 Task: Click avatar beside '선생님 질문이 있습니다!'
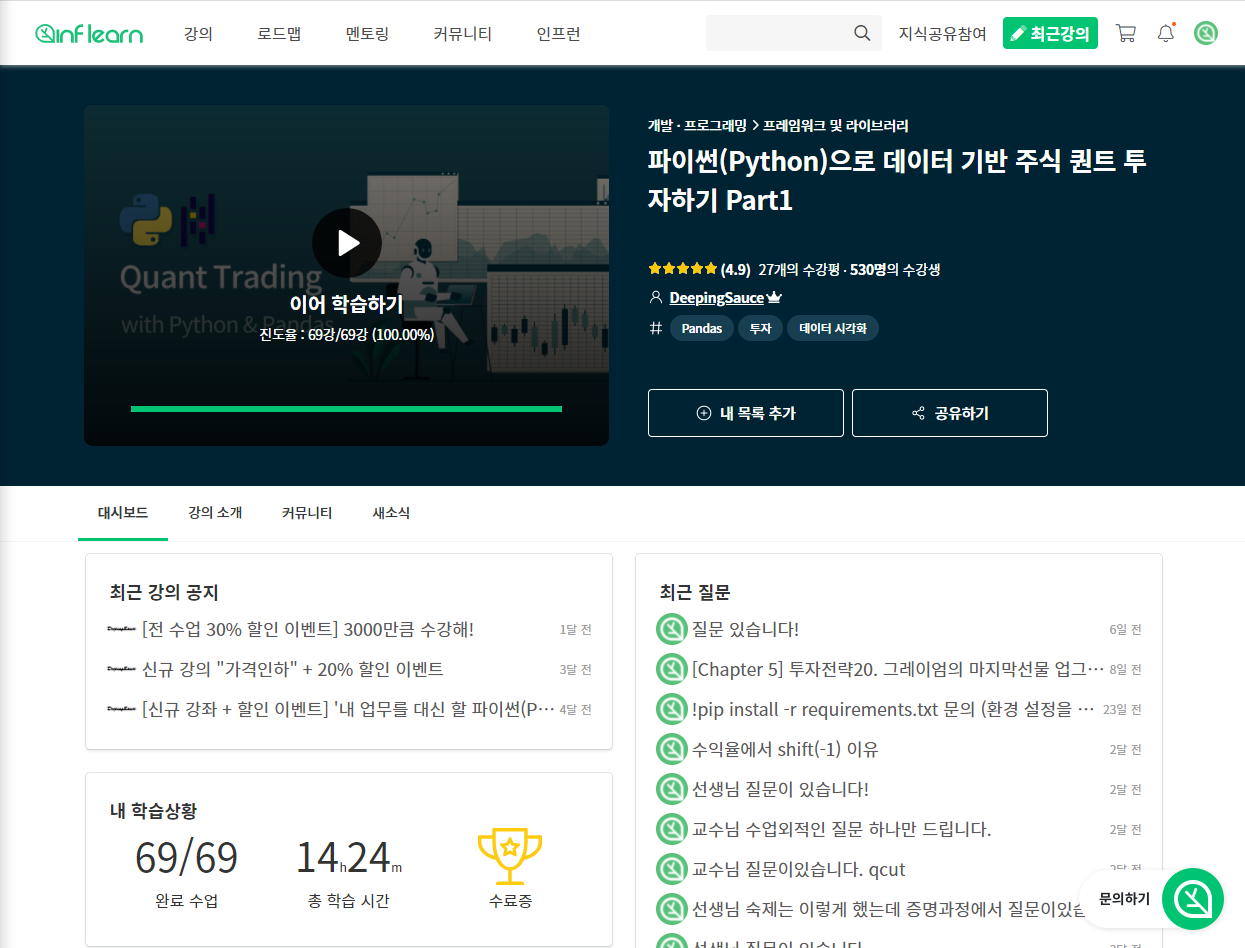click(x=671, y=789)
